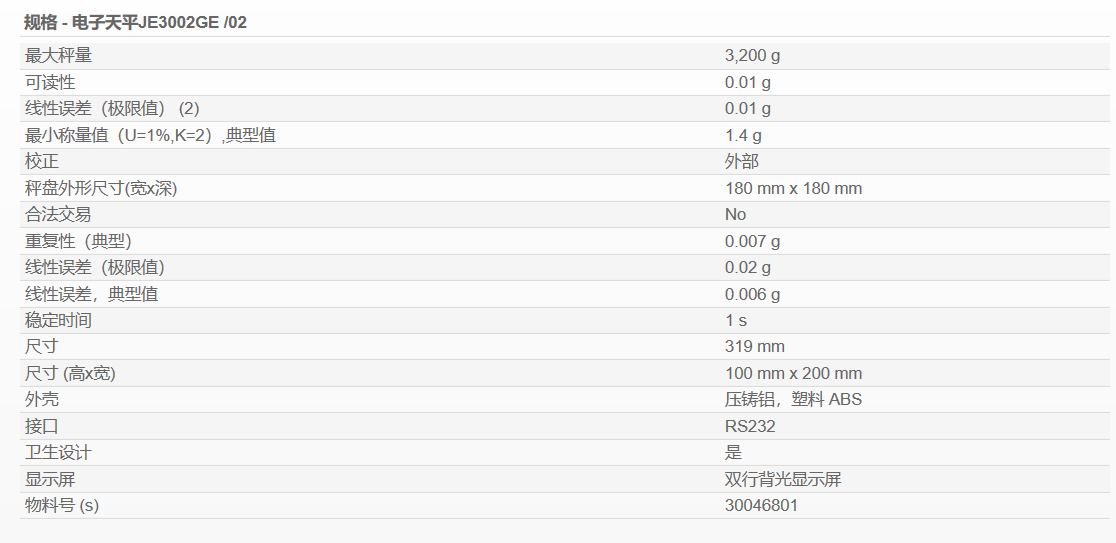The width and height of the screenshot is (1116, 543).
Task: Select the 最大秤量 row label
Action: [58, 56]
